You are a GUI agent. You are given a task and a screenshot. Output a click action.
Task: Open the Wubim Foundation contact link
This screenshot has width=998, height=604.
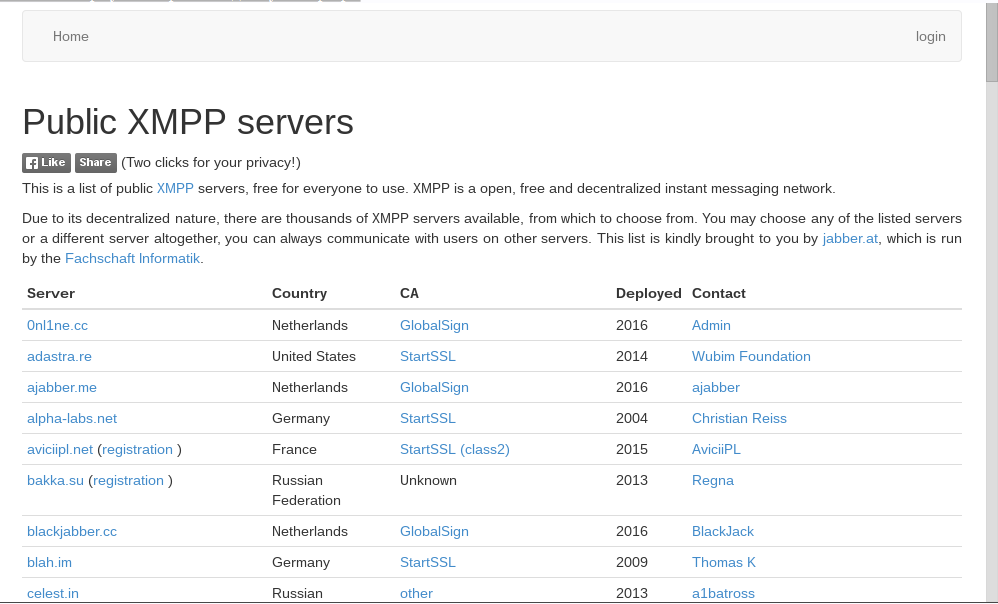[751, 356]
